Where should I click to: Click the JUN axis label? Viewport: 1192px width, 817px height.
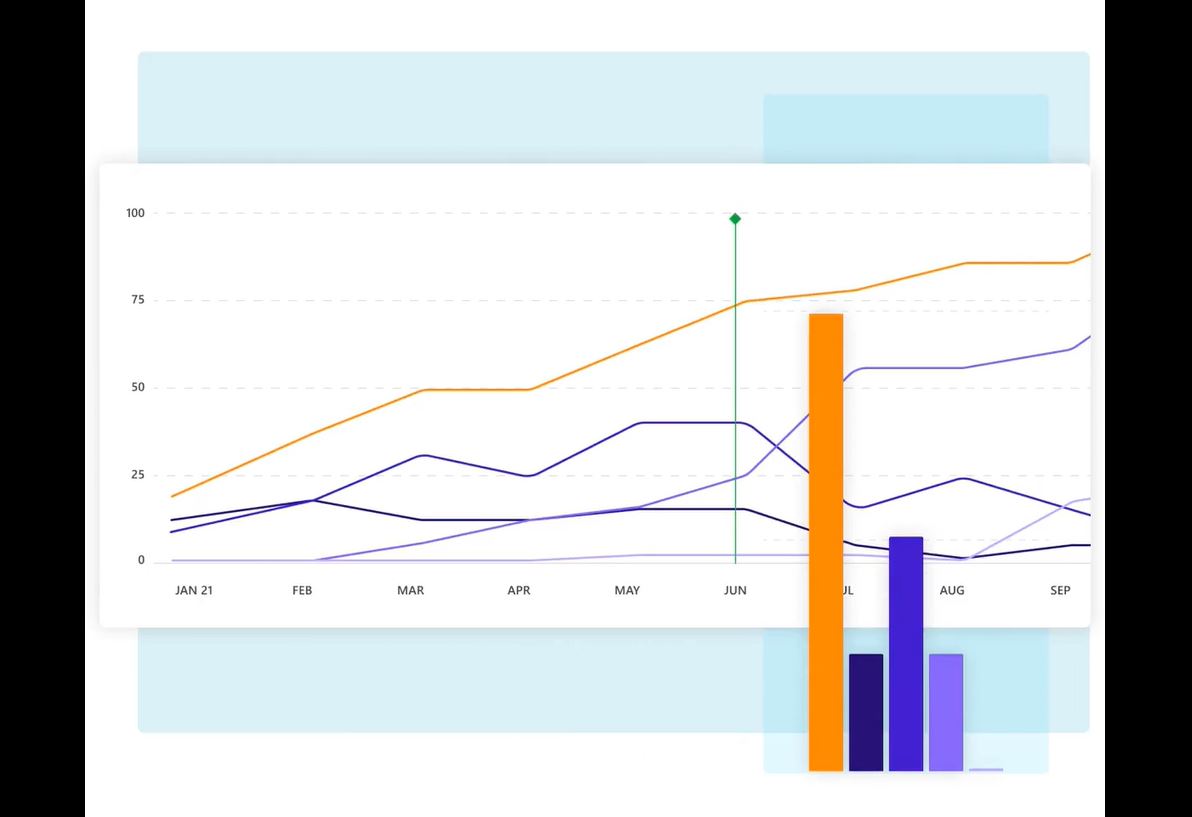coord(735,590)
